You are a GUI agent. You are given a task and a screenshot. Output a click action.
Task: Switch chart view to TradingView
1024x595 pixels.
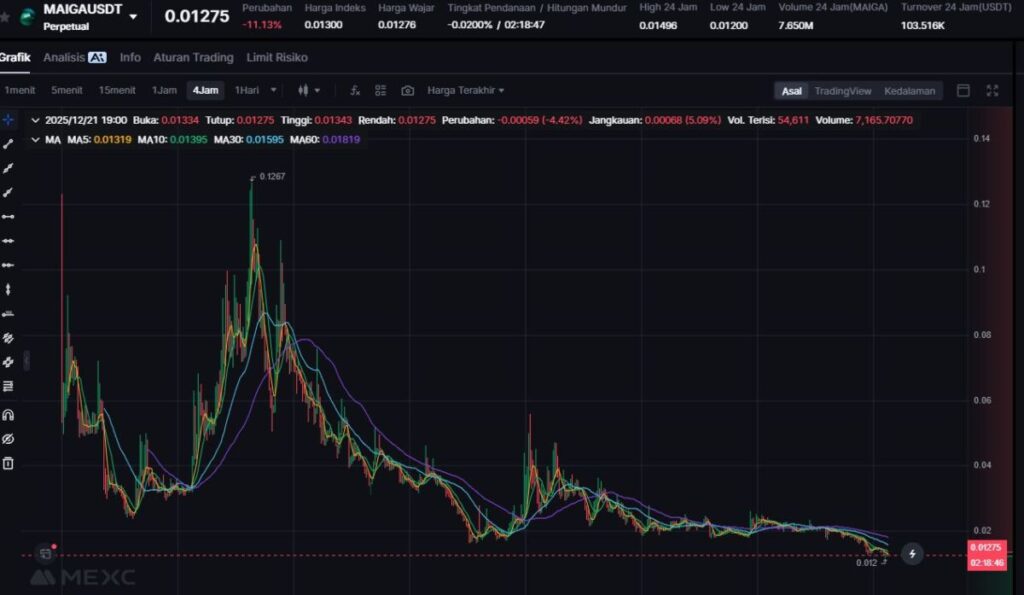click(842, 91)
